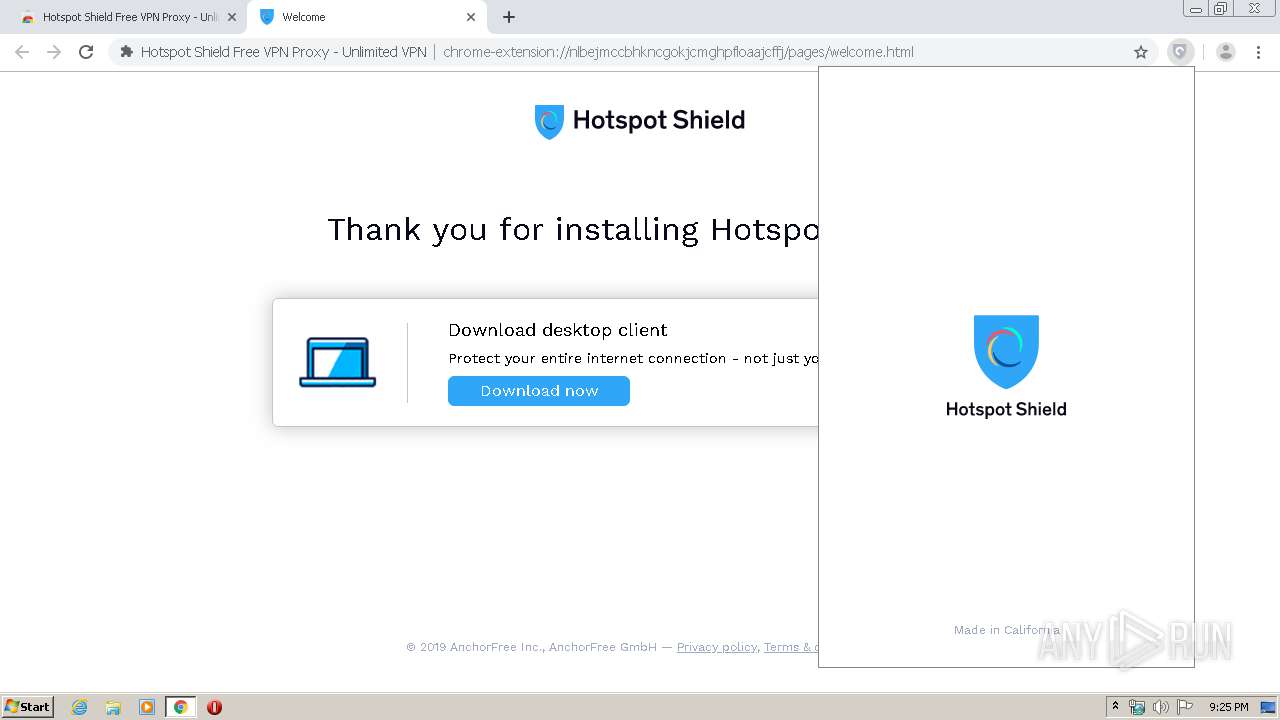Click Hotspot Shield text in popup
Viewport: 1280px width, 720px height.
(1006, 409)
